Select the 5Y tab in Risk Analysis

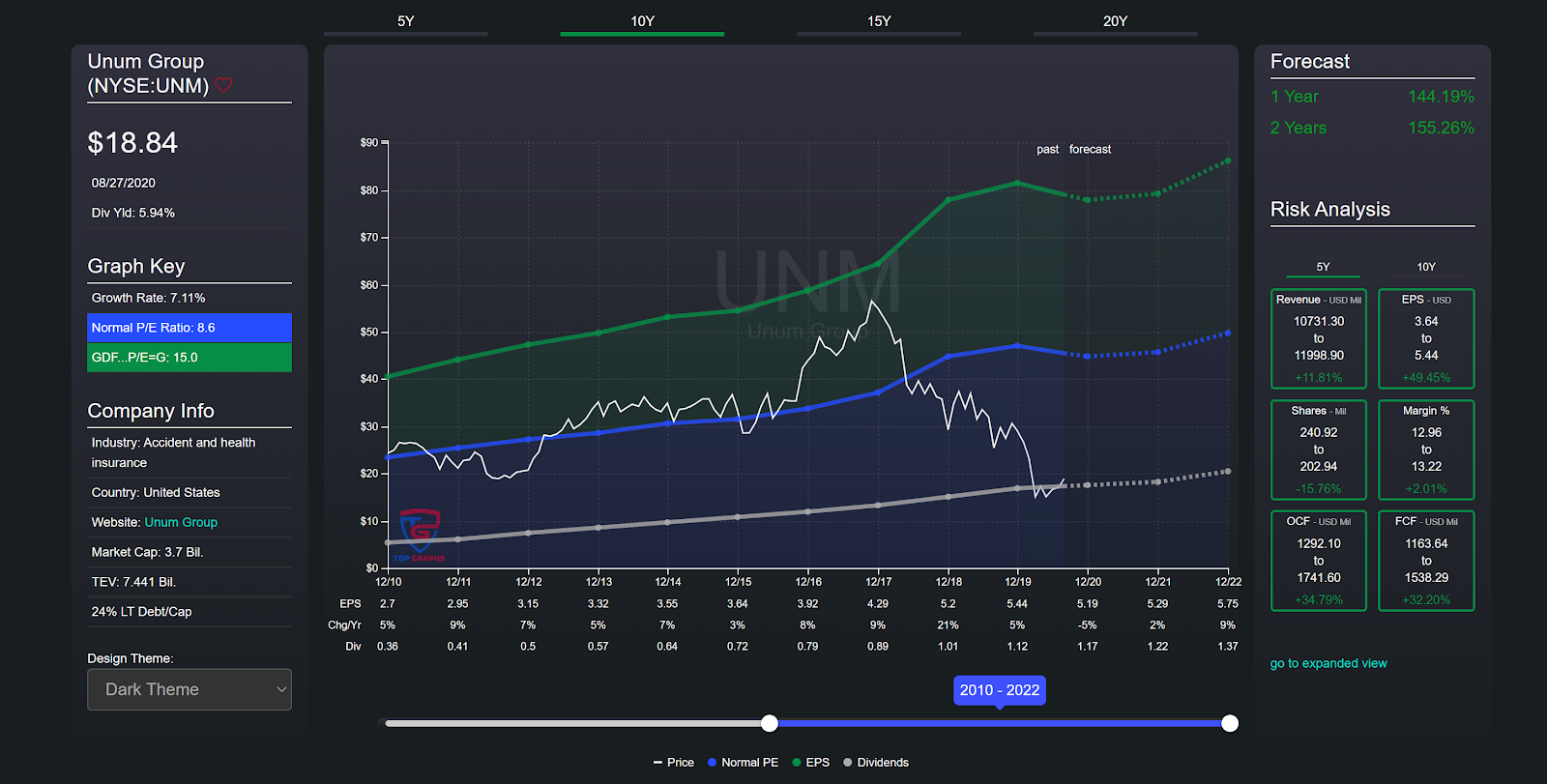[x=1323, y=267]
